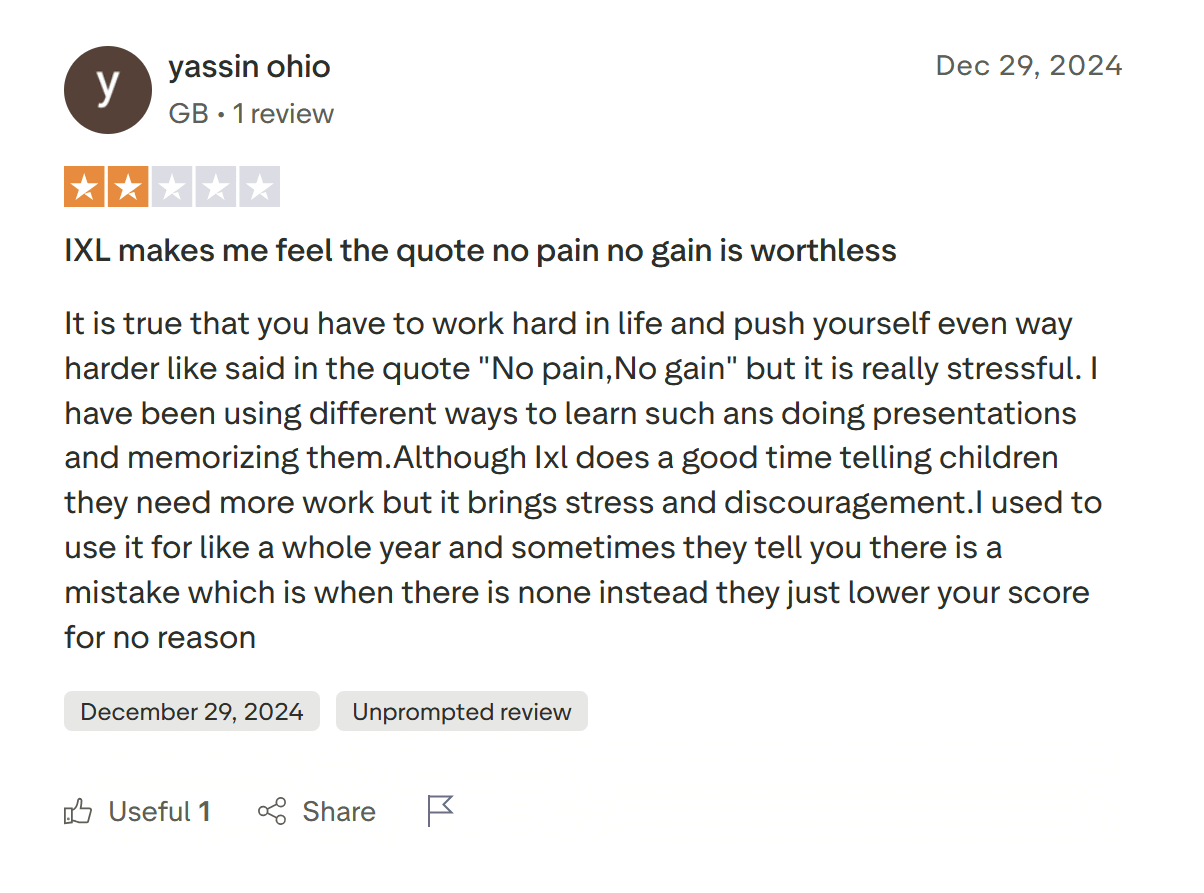Click the GB country label
1204x893 pixels.
point(188,114)
